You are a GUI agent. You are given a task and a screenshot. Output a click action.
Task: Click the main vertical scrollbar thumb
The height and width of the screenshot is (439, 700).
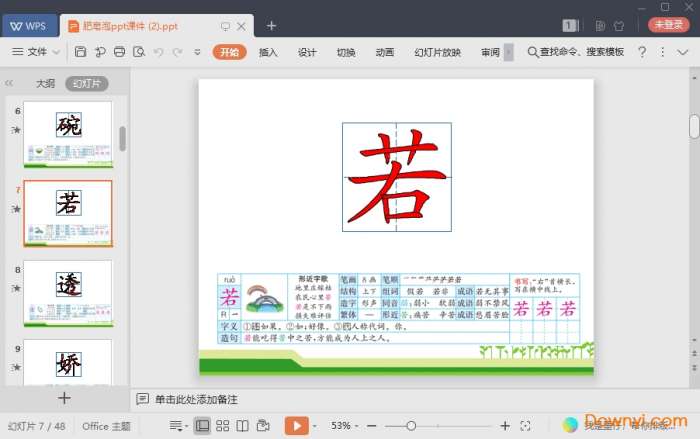coord(694,127)
